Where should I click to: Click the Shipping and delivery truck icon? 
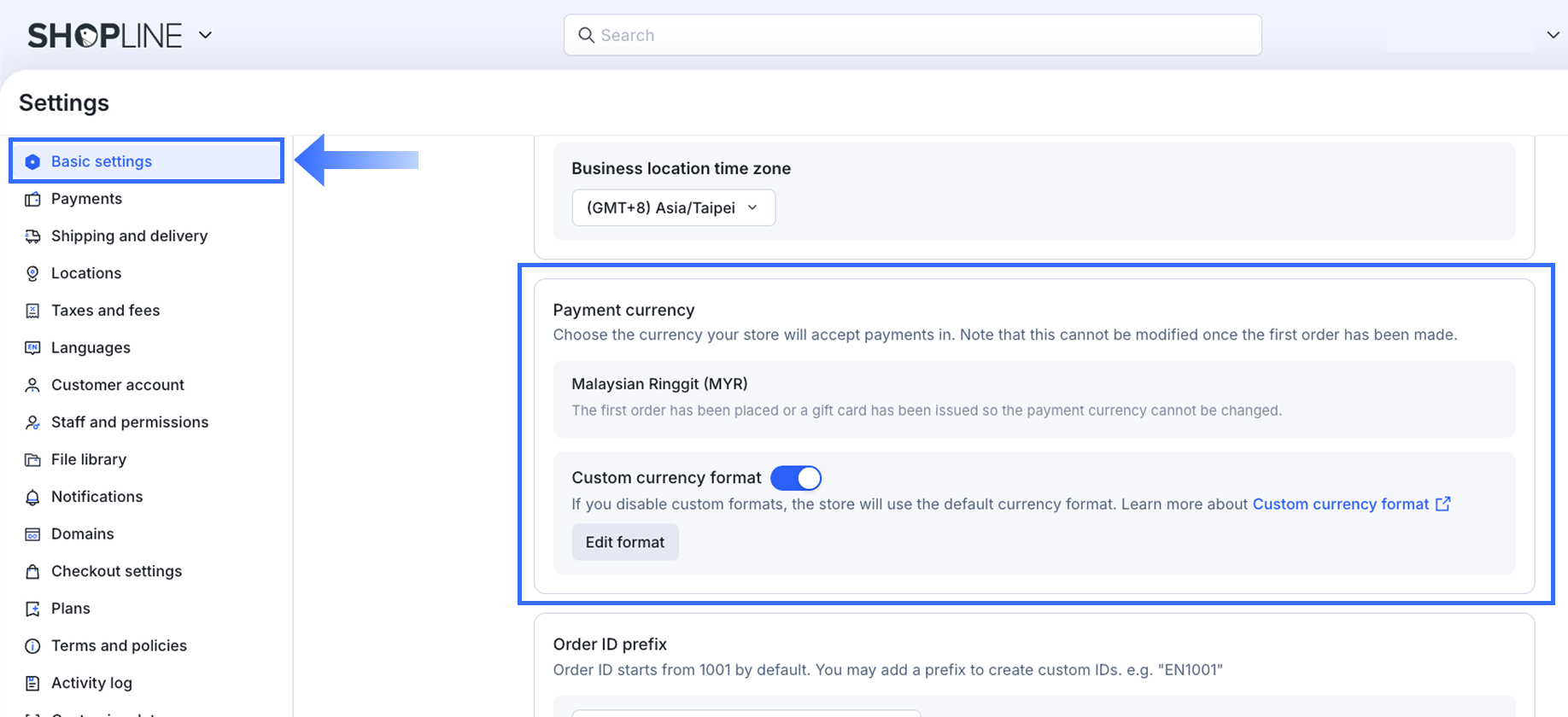pos(32,236)
